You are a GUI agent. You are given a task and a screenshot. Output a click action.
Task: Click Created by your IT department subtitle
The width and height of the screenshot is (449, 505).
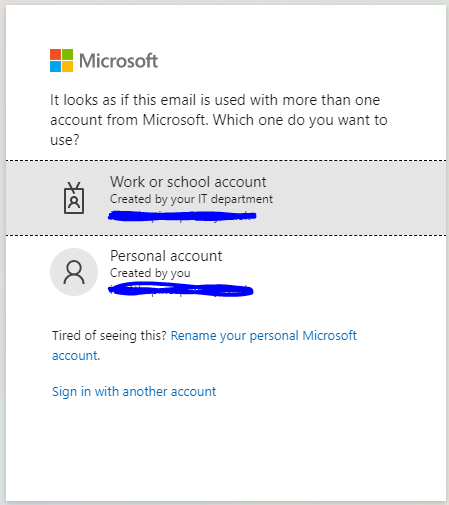191,199
